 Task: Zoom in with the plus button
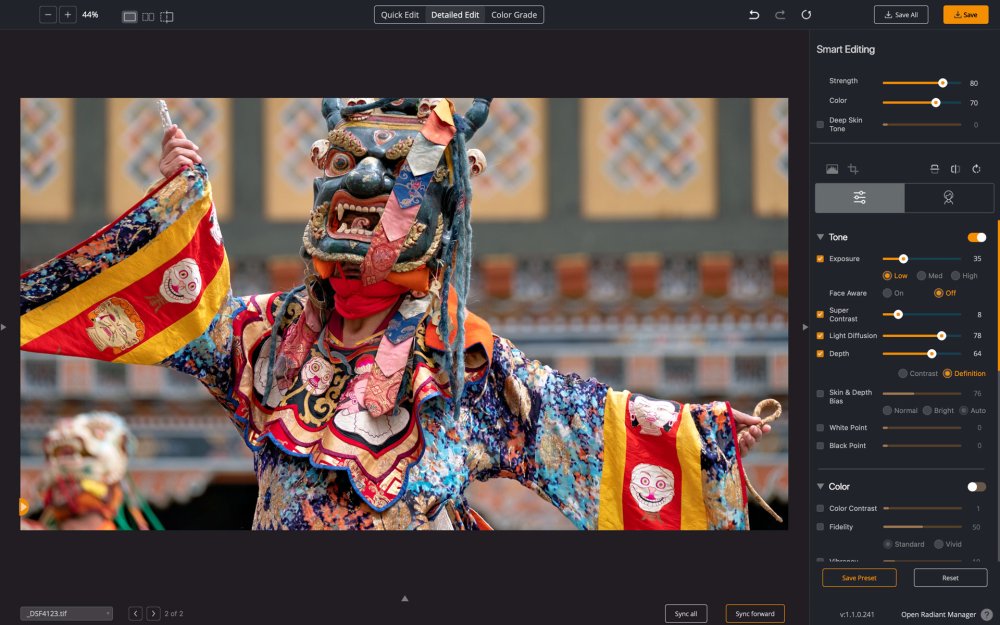click(x=68, y=15)
